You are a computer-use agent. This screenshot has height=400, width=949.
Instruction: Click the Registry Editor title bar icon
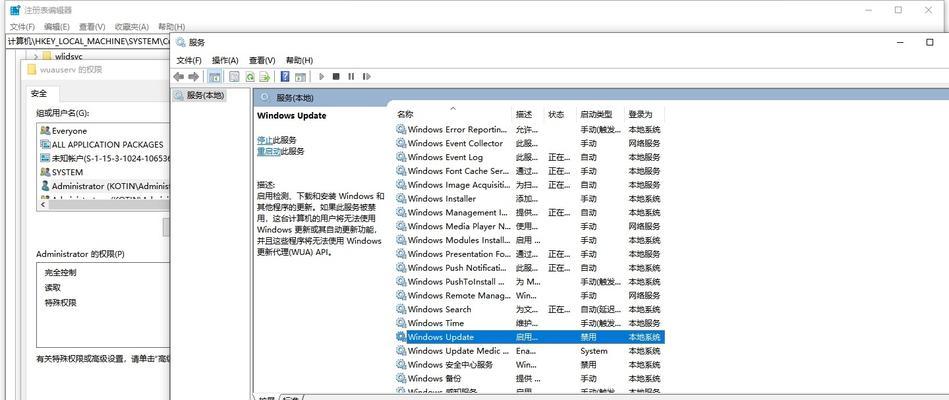tap(15, 10)
